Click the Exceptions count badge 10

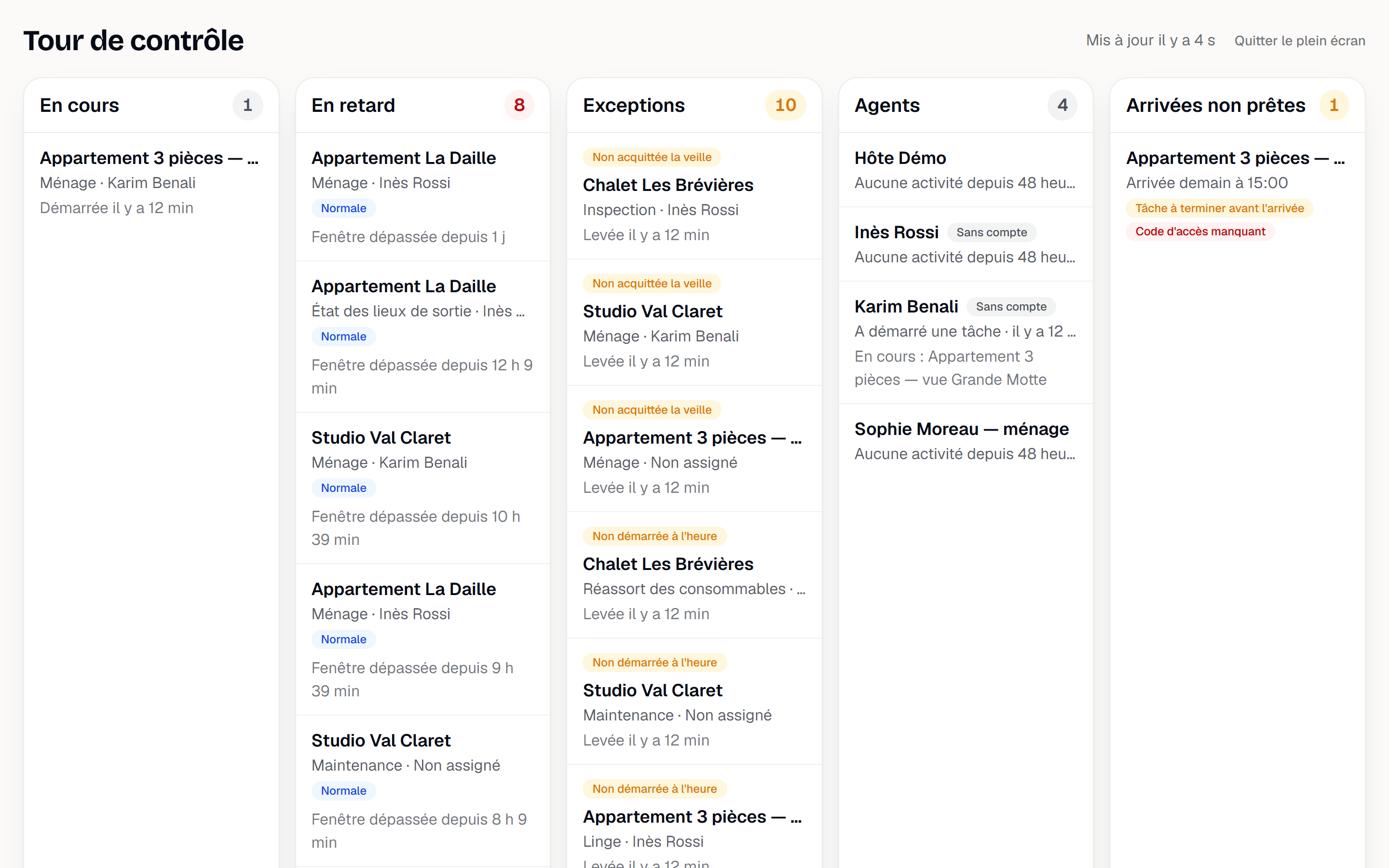(x=785, y=105)
